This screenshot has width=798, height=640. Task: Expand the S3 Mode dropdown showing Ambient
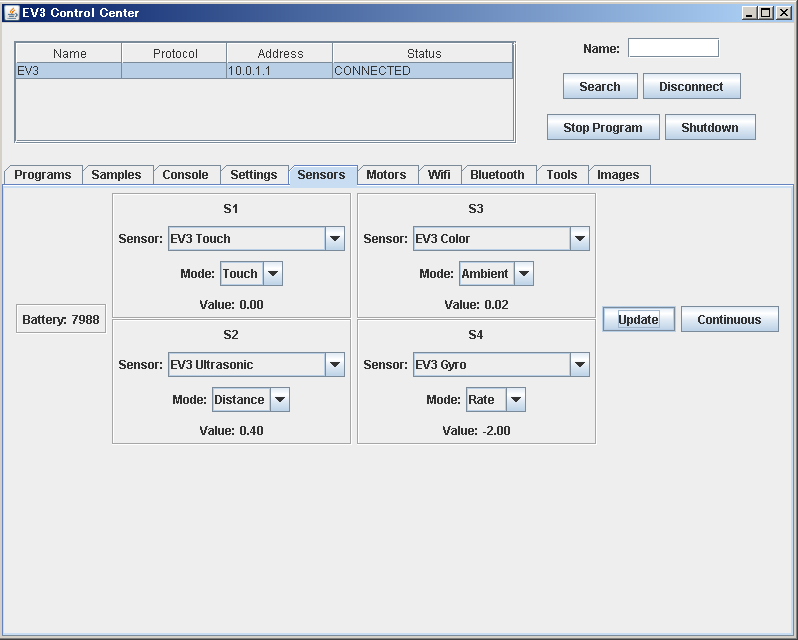[496, 274]
